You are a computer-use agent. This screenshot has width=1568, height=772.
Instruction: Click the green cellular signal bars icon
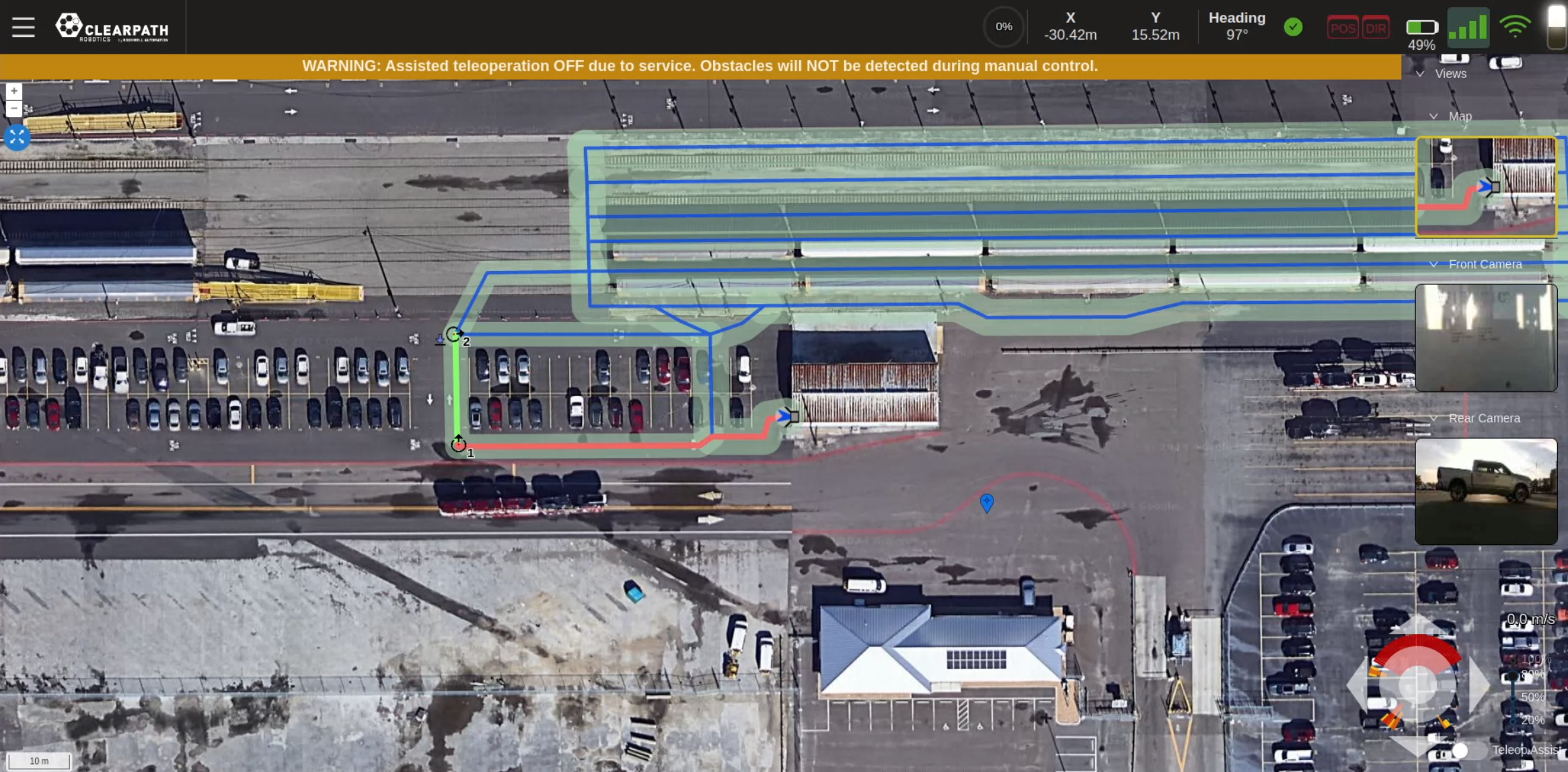tap(1467, 28)
